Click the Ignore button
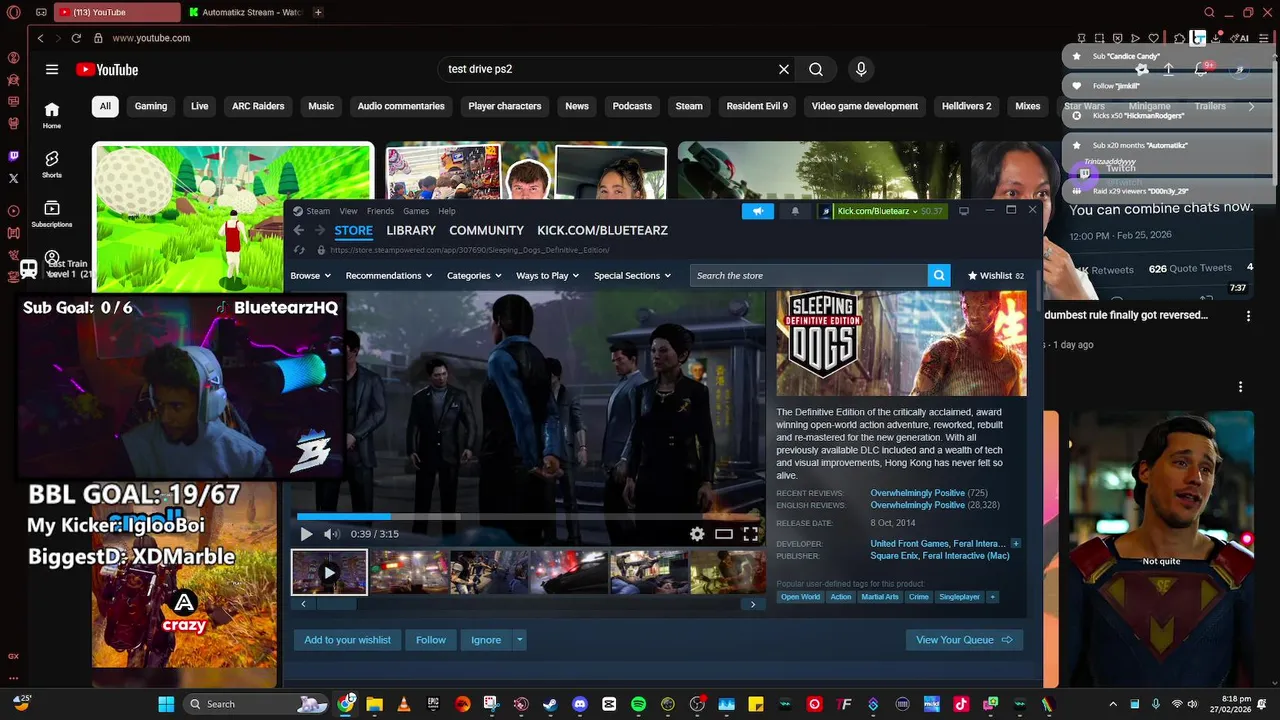The width and height of the screenshot is (1280, 720). 486,640
